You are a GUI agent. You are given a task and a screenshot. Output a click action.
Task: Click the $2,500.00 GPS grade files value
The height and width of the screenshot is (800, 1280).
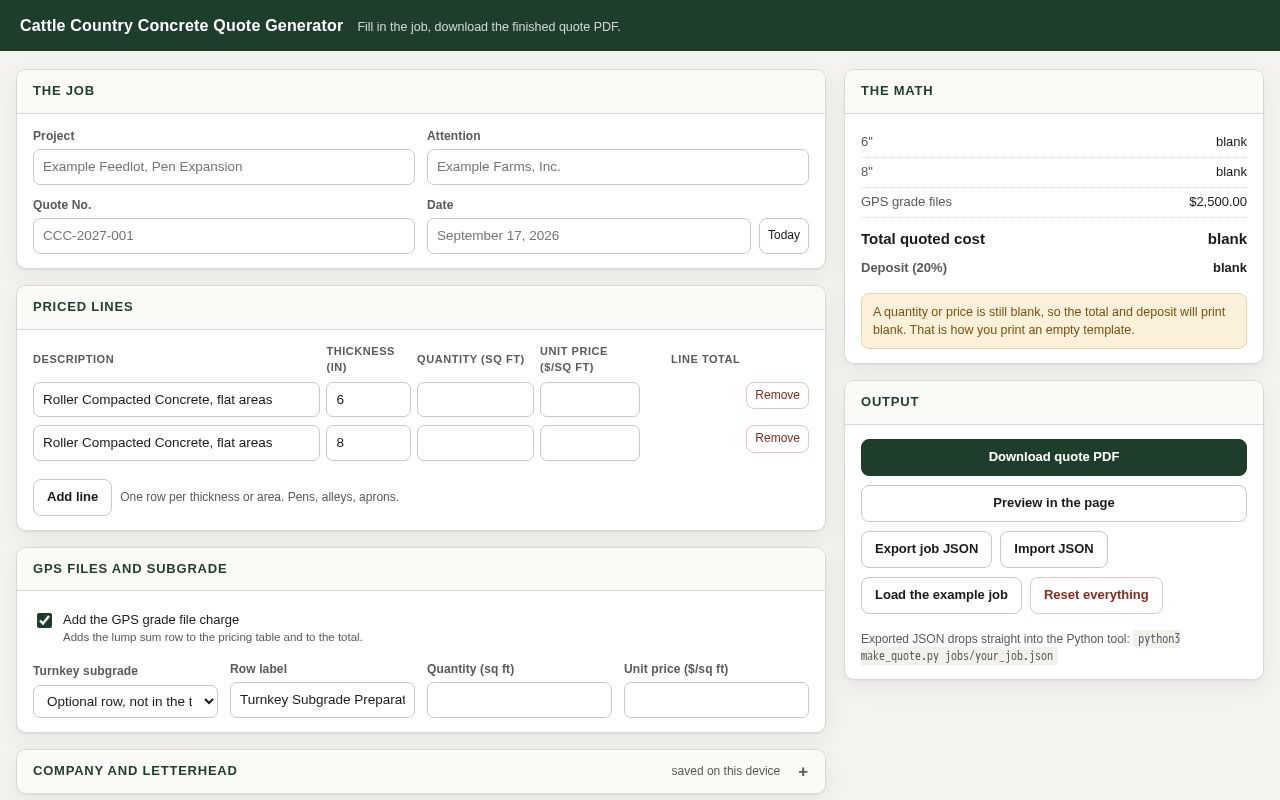point(1217,202)
